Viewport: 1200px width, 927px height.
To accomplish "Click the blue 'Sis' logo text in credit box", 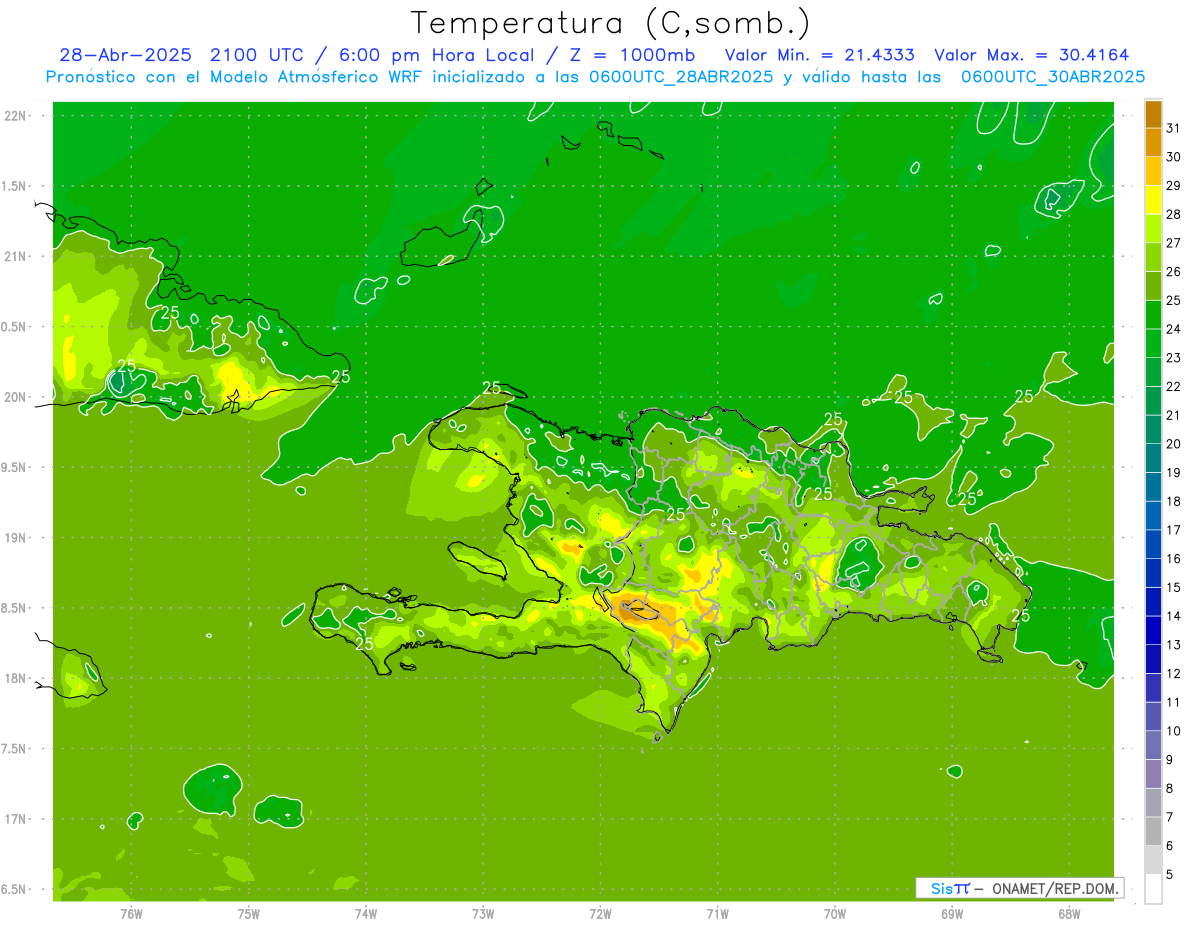I will click(x=941, y=888).
